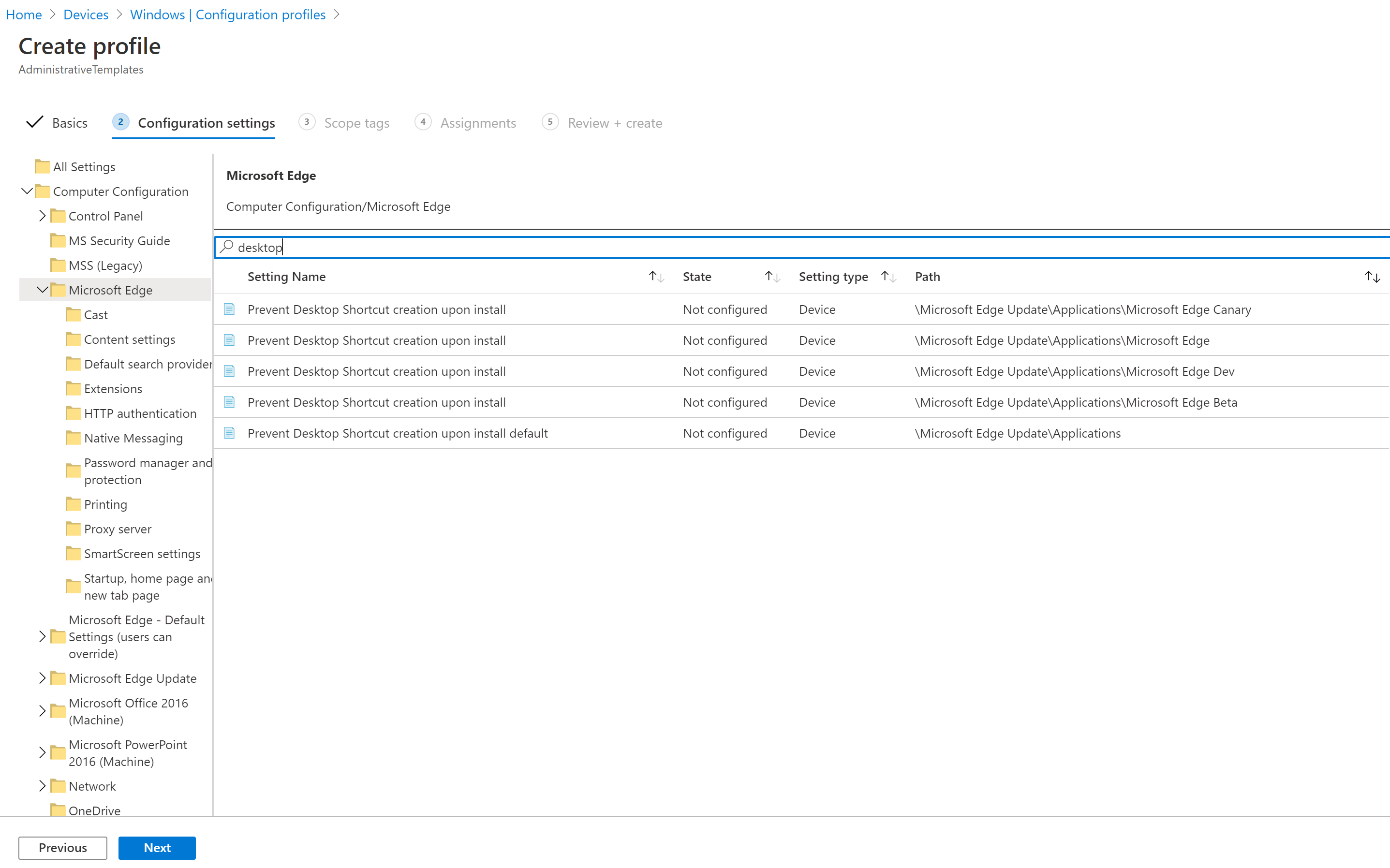
Task: Expand Microsoft Edge - Default Settings node
Action: [42, 637]
